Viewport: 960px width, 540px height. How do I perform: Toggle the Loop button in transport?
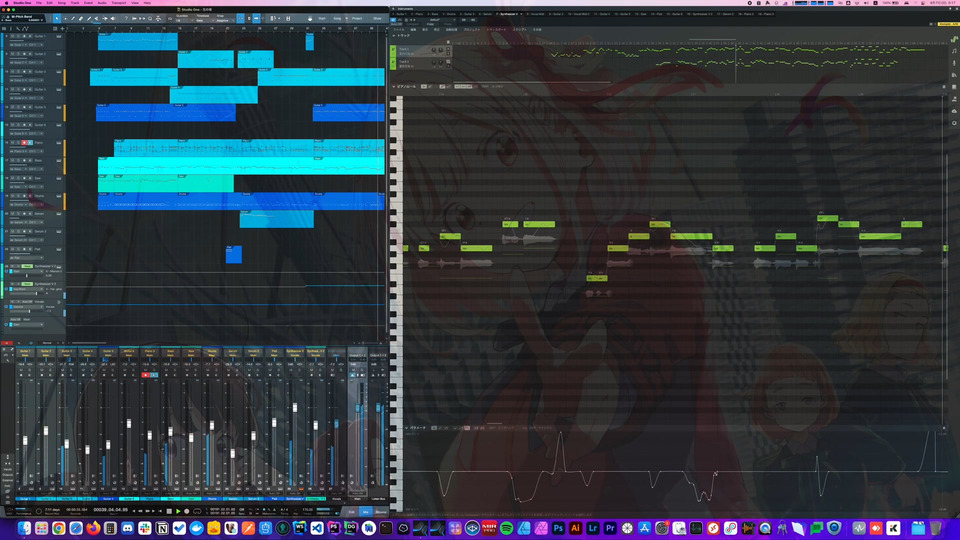[197, 511]
